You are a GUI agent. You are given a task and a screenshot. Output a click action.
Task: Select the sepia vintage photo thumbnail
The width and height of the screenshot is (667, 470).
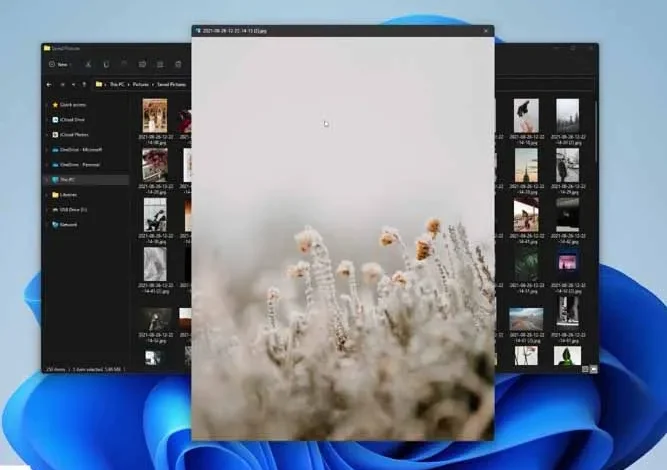click(x=155, y=115)
